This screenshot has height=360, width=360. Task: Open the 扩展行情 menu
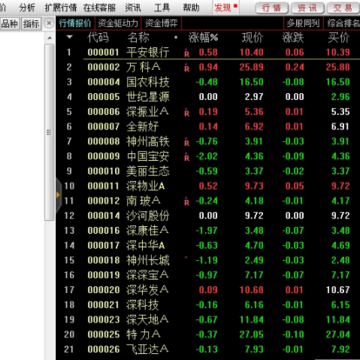[61, 7]
